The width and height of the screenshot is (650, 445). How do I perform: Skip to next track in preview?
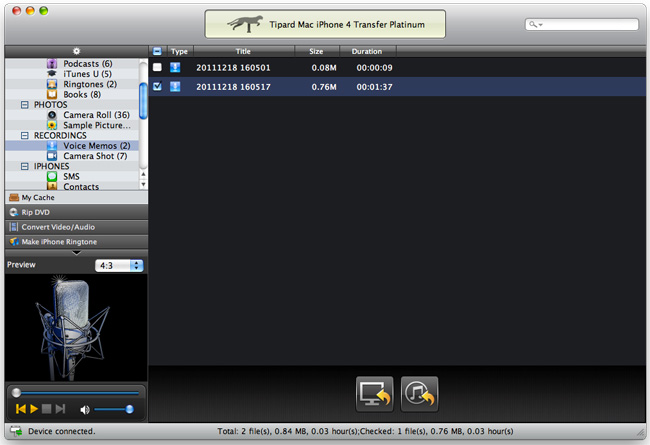click(x=61, y=409)
